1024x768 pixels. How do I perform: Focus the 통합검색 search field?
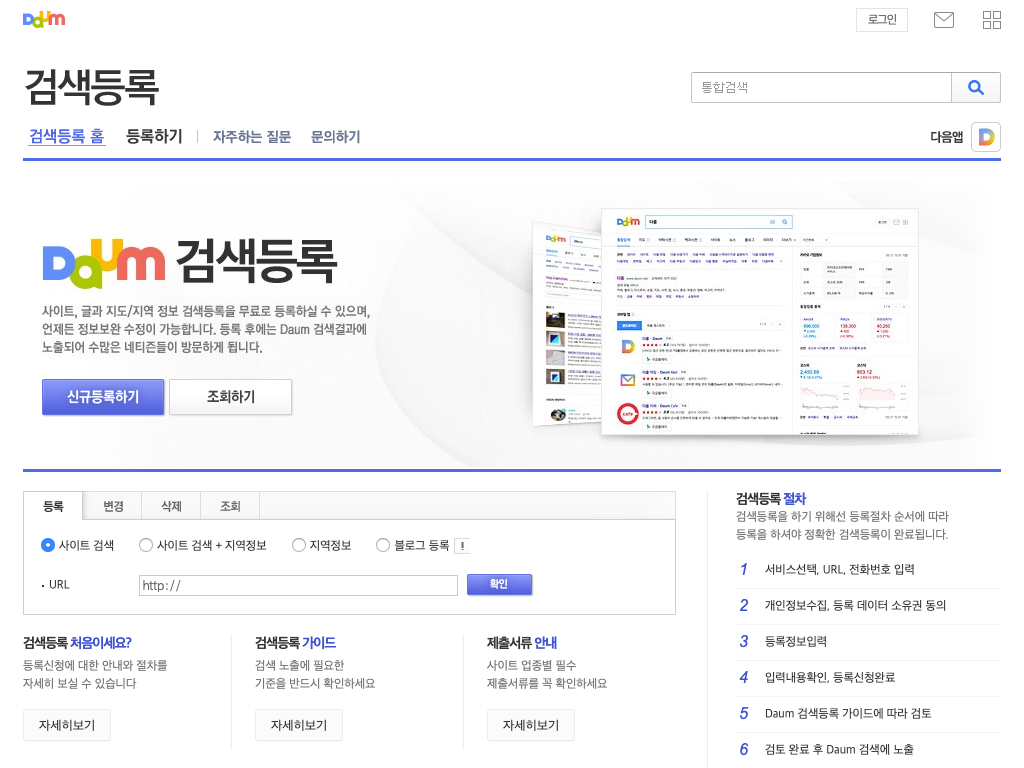click(821, 88)
